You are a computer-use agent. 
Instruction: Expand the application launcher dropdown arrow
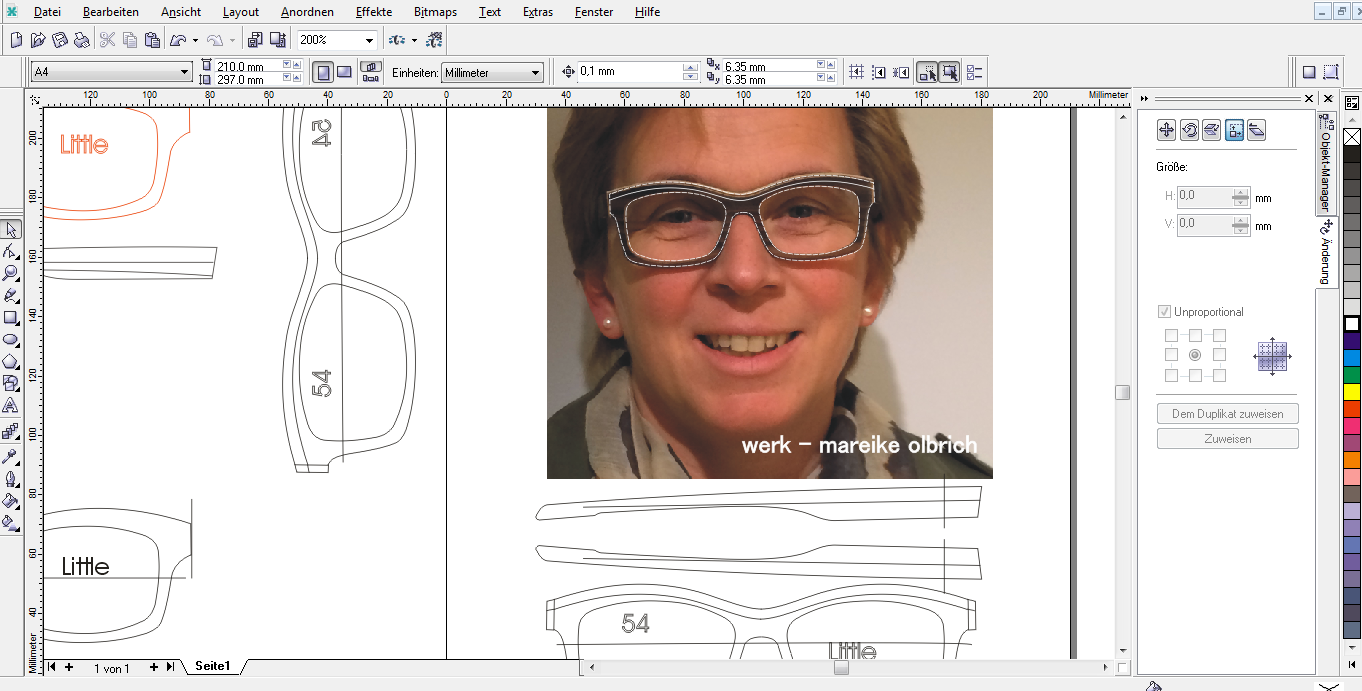(x=414, y=41)
